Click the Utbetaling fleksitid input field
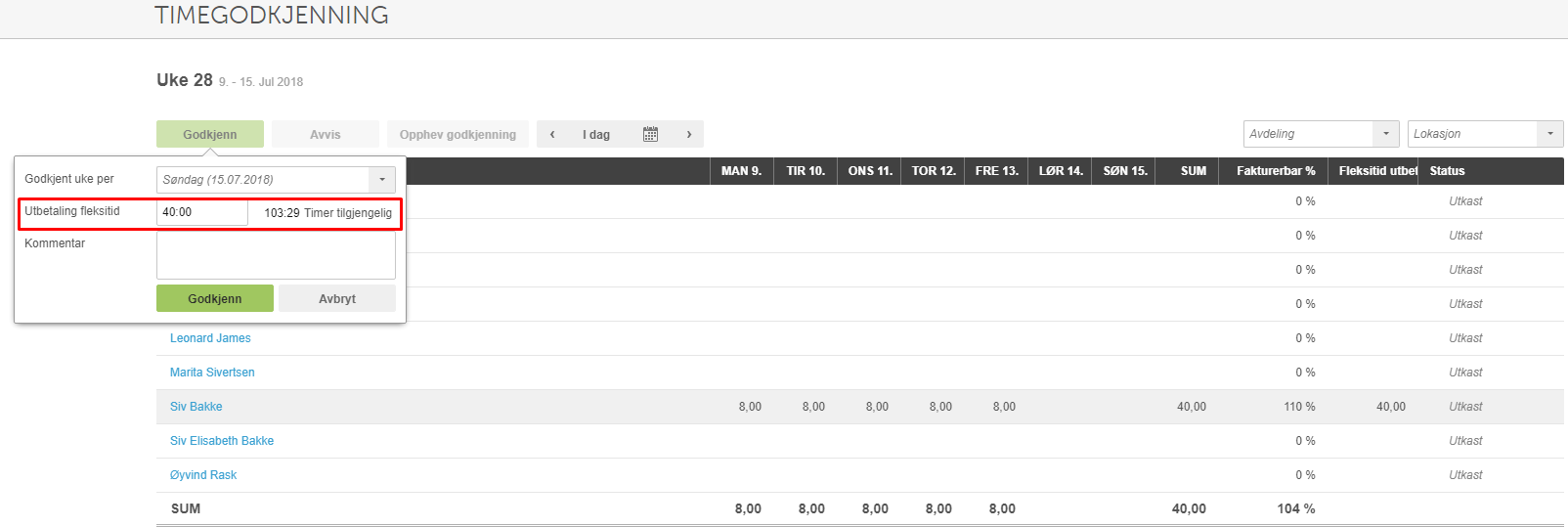This screenshot has height=527, width=1568. click(202, 212)
